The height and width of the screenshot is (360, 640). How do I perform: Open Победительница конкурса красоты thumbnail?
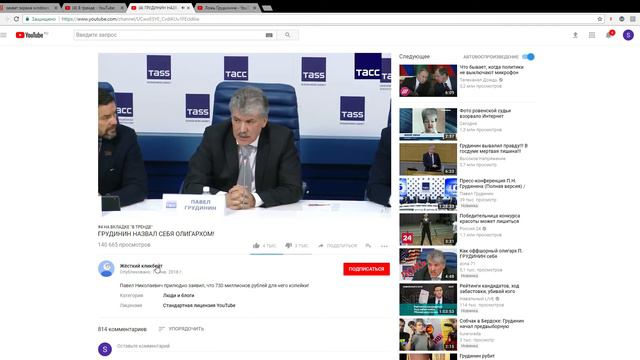click(x=428, y=229)
